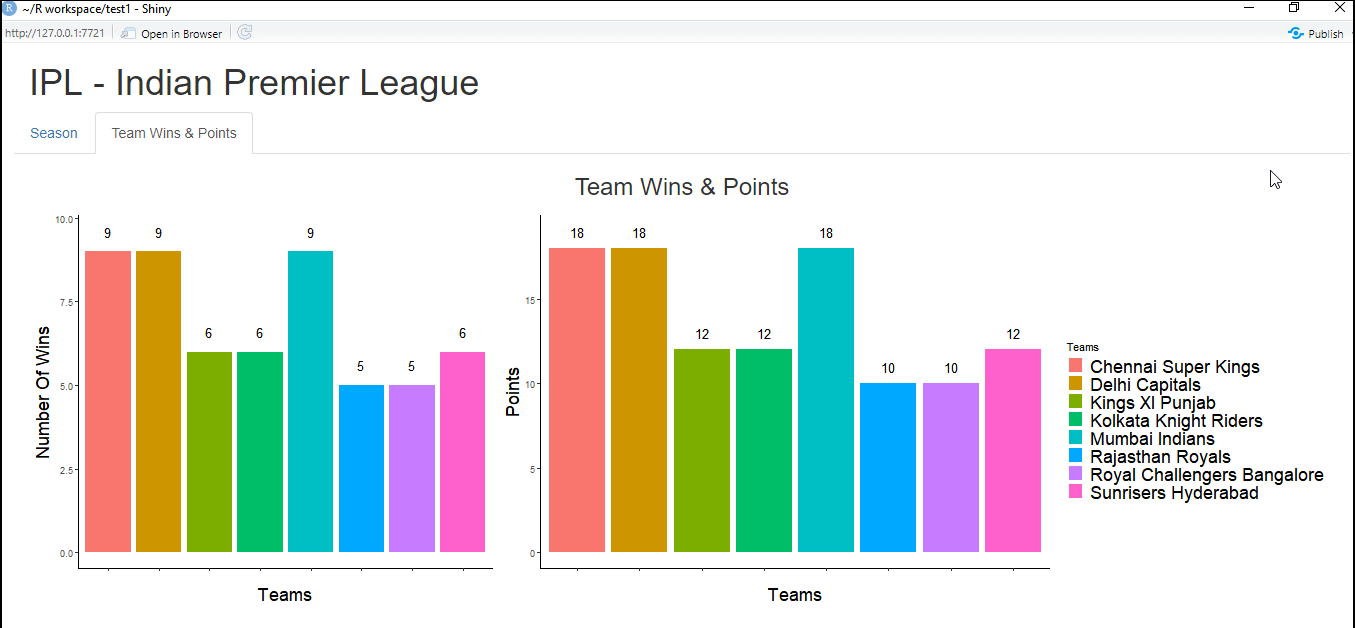Screen dimensions: 1355x628
Task: Click the Mumbai Indians legend swatch
Action: tap(1076, 439)
